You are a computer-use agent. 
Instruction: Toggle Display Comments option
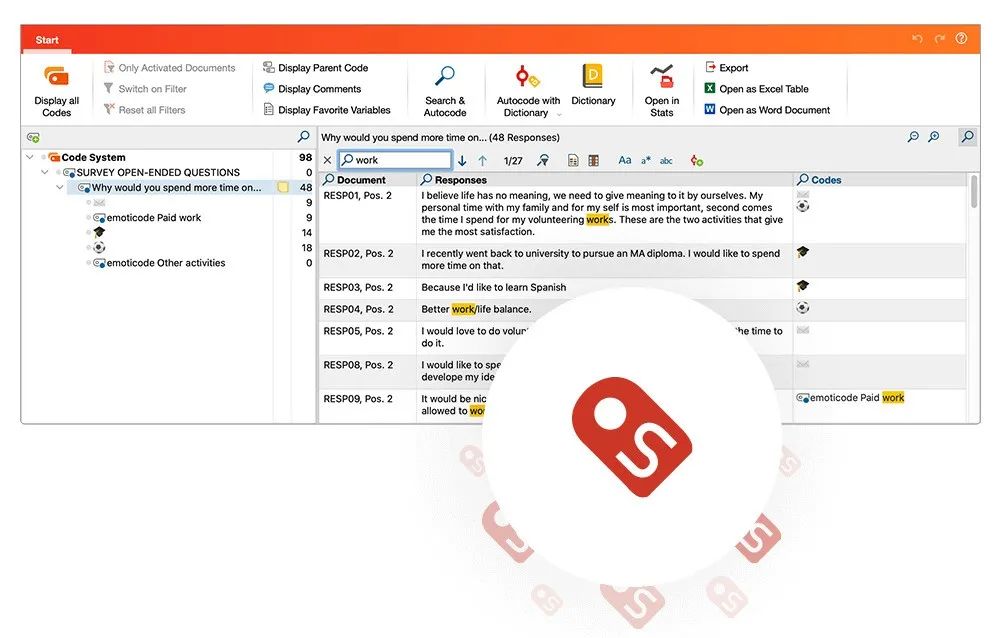coord(312,89)
